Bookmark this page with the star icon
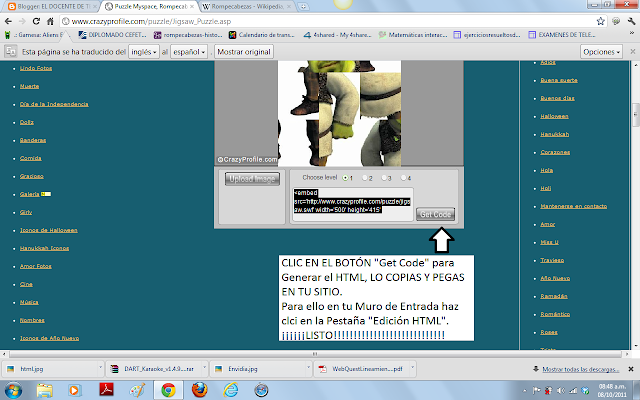This screenshot has width=640, height=400. point(600,21)
